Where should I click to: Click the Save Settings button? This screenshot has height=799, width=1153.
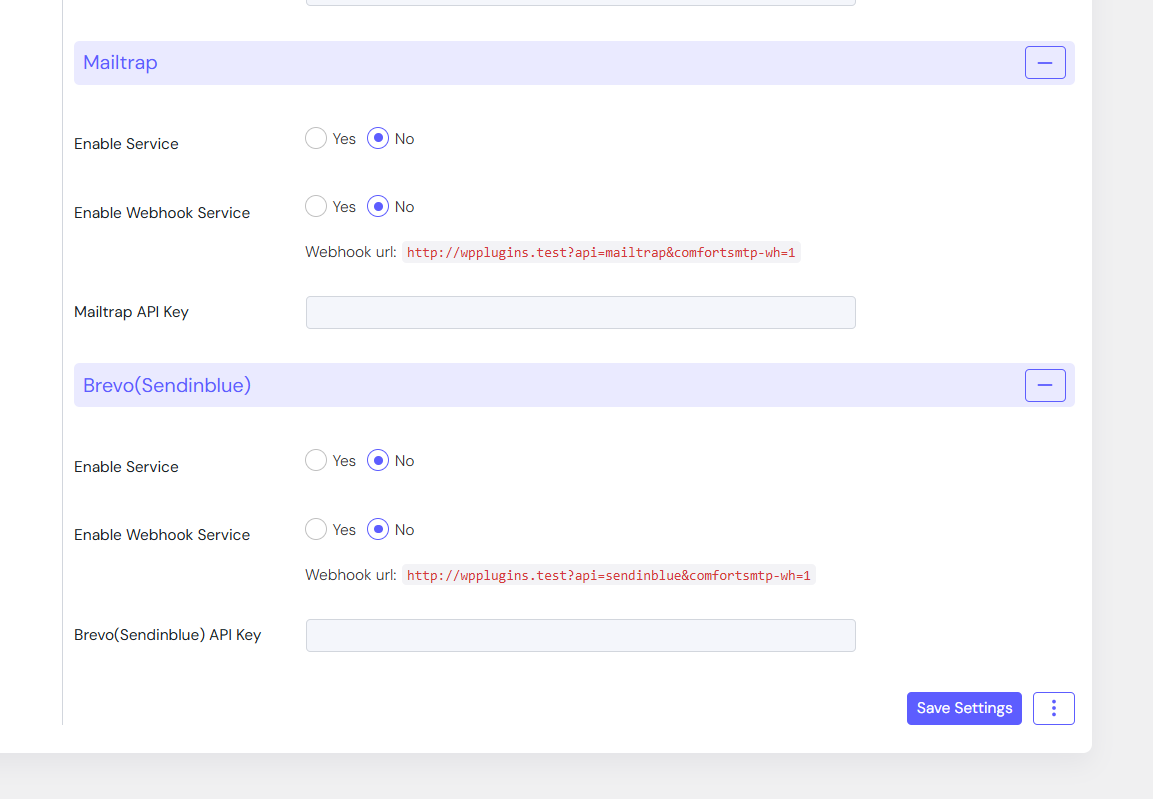pos(964,708)
